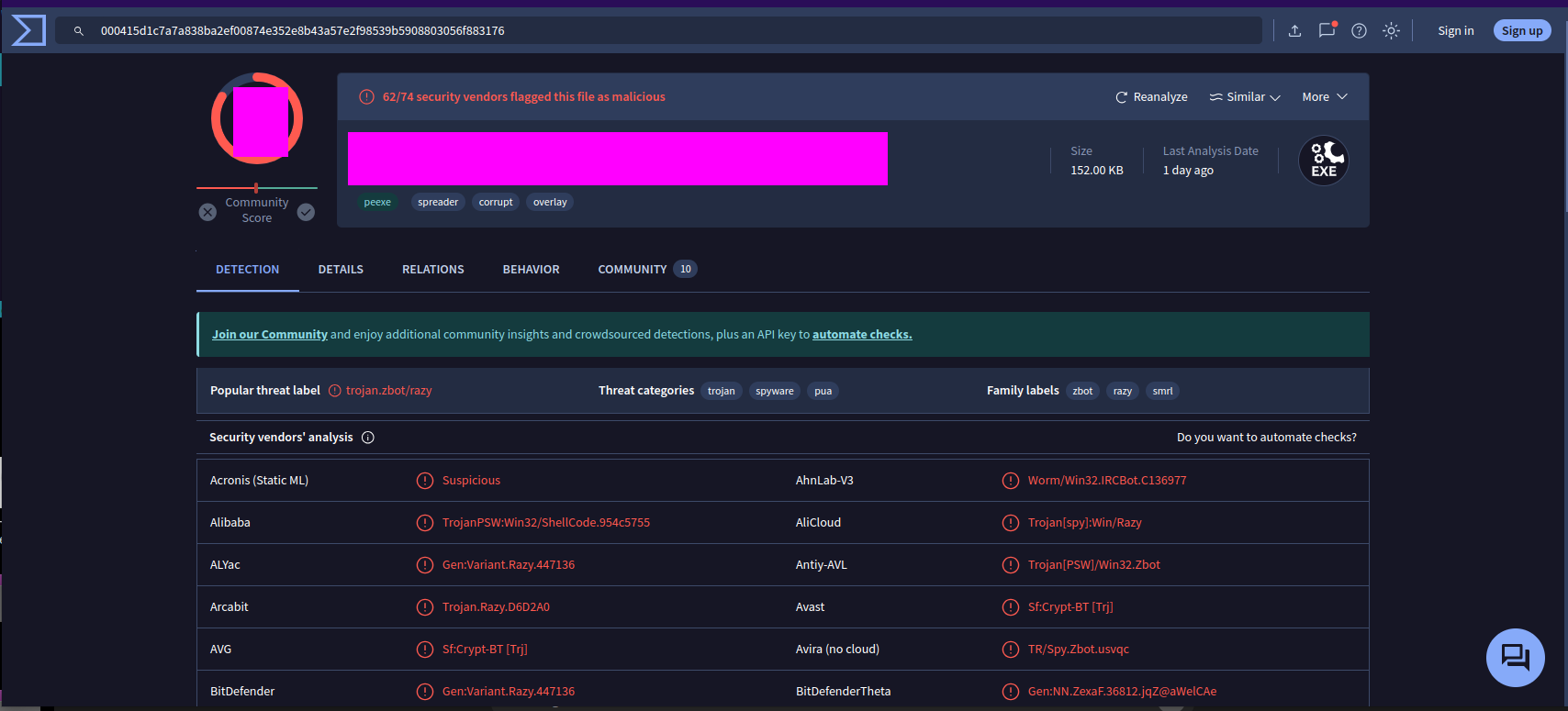Click the search magnifier icon
Screen dimensions: 1568x711
point(79,31)
